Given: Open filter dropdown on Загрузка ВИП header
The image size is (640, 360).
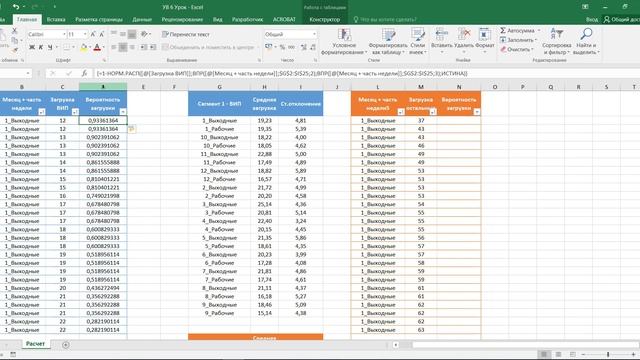Looking at the screenshot, I should pyautogui.click(x=75, y=111).
